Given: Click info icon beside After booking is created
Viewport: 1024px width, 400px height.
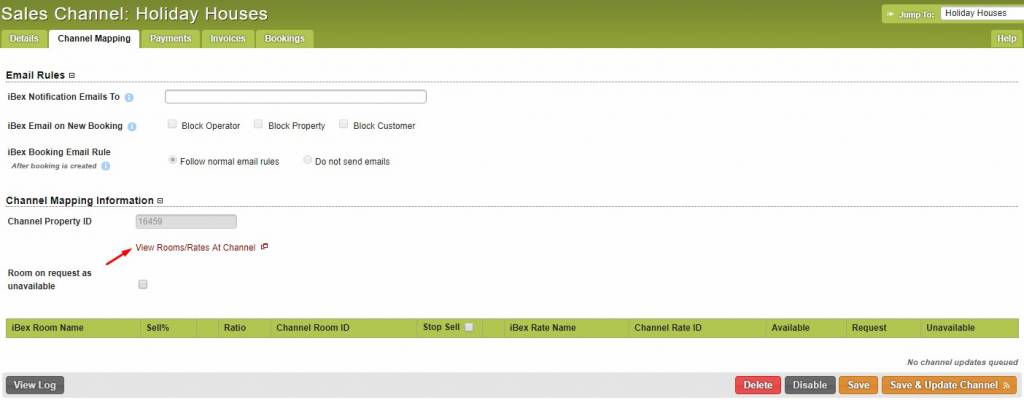Looking at the screenshot, I should [x=106, y=166].
